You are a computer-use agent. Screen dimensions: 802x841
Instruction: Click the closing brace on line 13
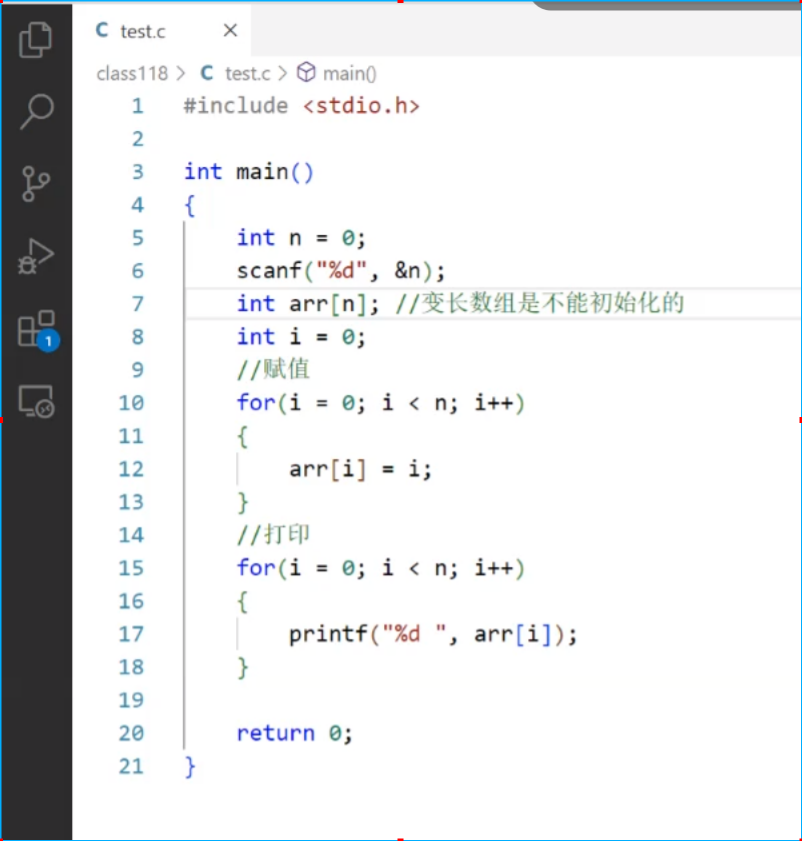coord(242,503)
